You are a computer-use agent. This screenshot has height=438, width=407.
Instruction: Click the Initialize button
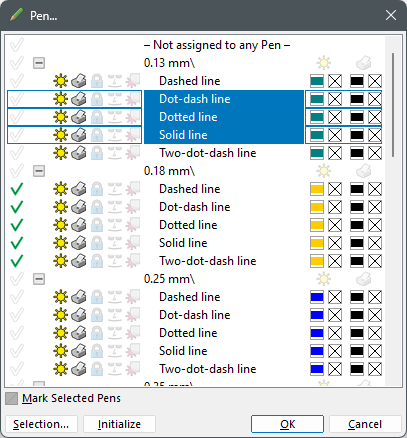(119, 424)
